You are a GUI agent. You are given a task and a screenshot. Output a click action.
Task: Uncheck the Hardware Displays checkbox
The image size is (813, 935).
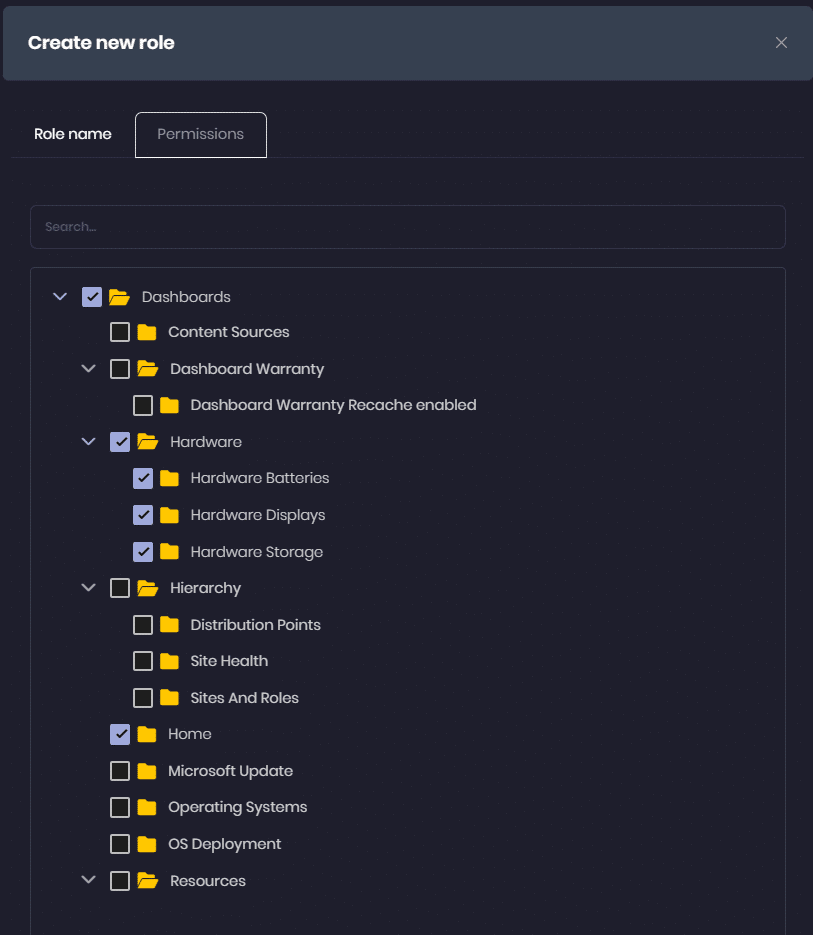143,515
